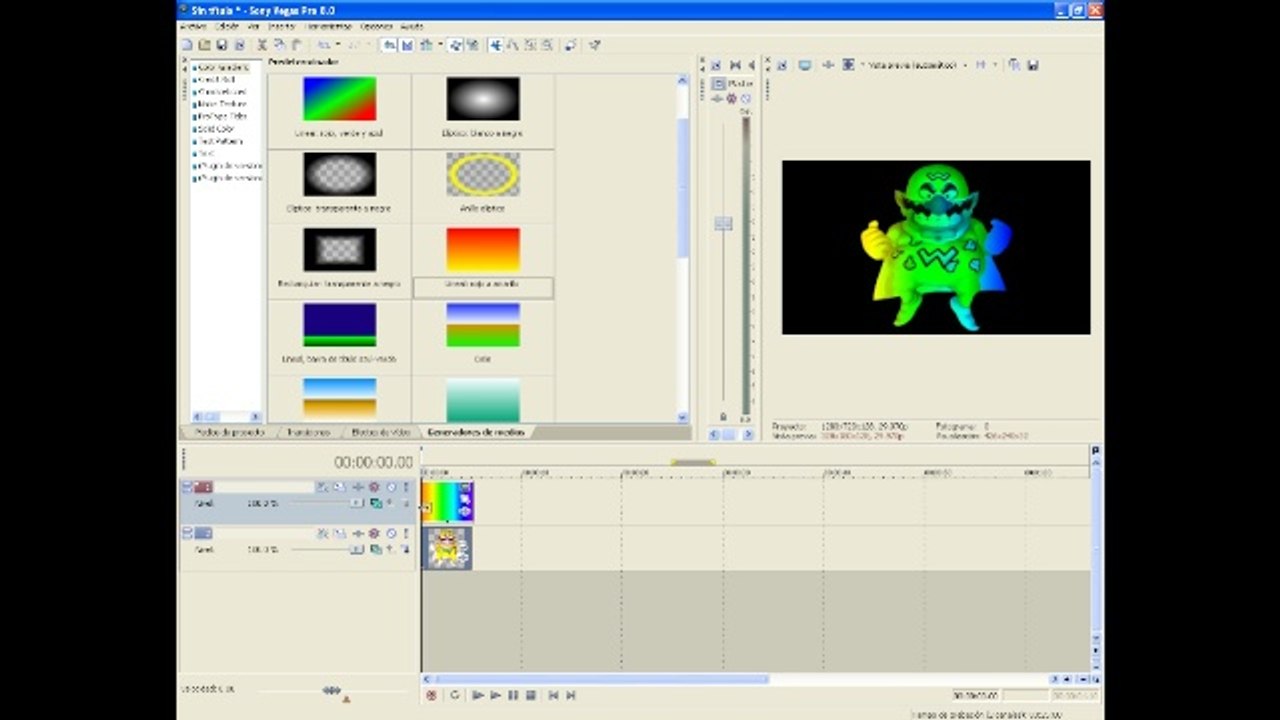Open the Herramientas menu
This screenshot has height=720, width=1280.
coord(328,26)
